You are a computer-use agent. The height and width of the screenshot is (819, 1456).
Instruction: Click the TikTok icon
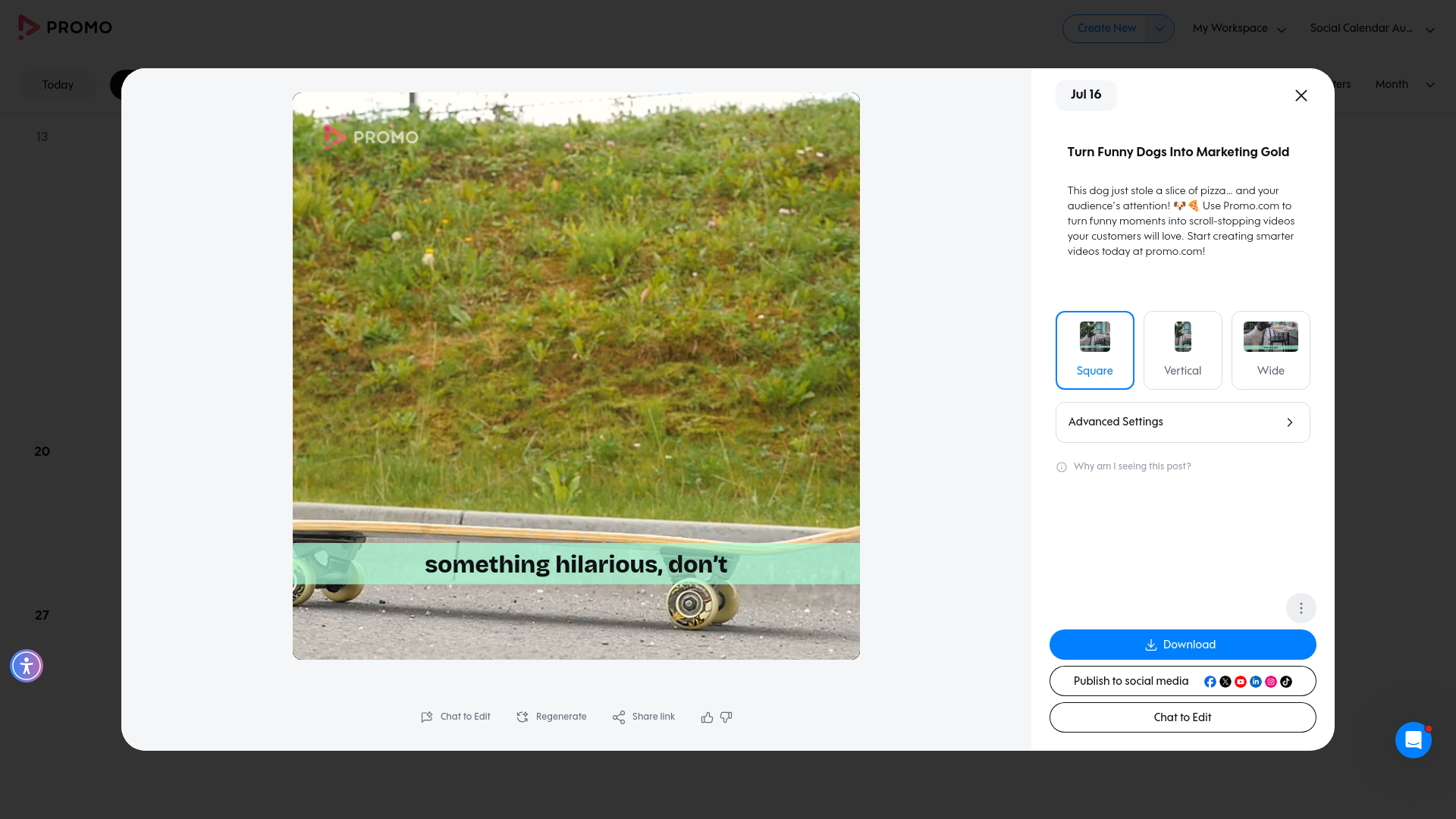(1286, 682)
